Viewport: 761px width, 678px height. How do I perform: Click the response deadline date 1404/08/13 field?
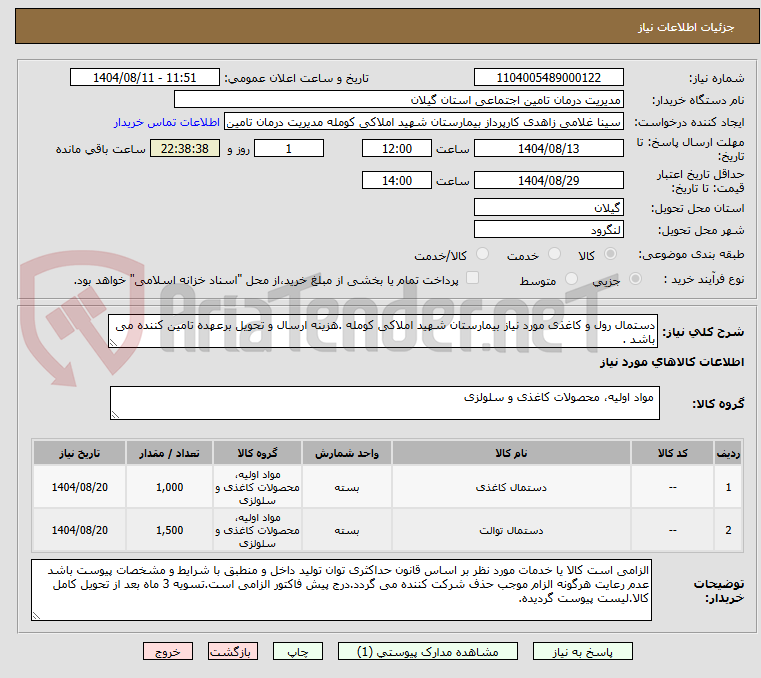pyautogui.click(x=548, y=149)
